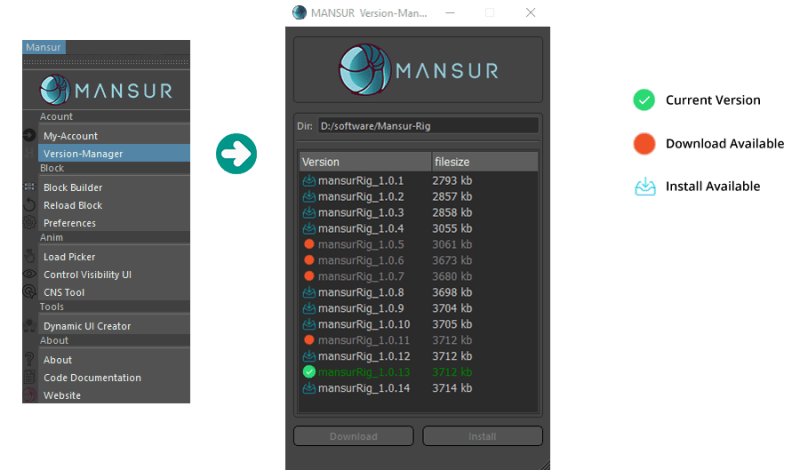
Task: Select the mansurRig_1.0.5 row name
Action: [361, 244]
